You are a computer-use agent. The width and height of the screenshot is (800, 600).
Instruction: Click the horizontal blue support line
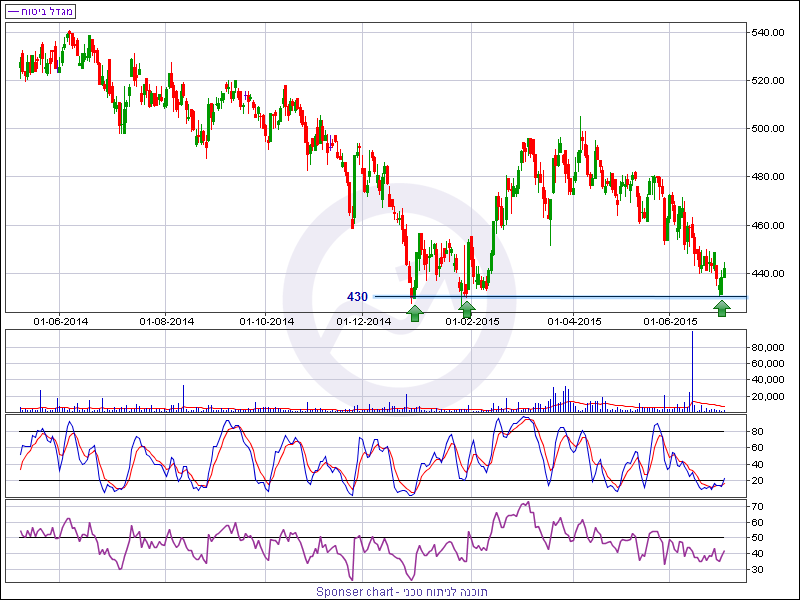[600, 297]
